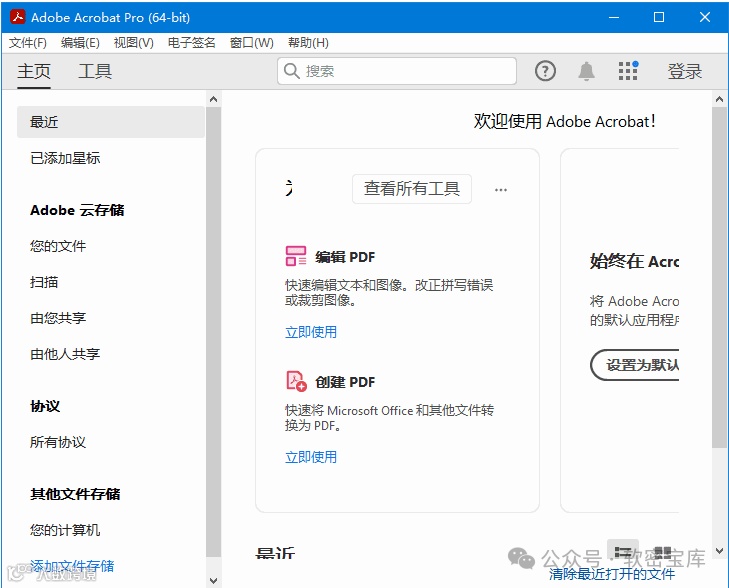
Task: Click the 登录 sign-in button
Action: pyautogui.click(x=684, y=72)
